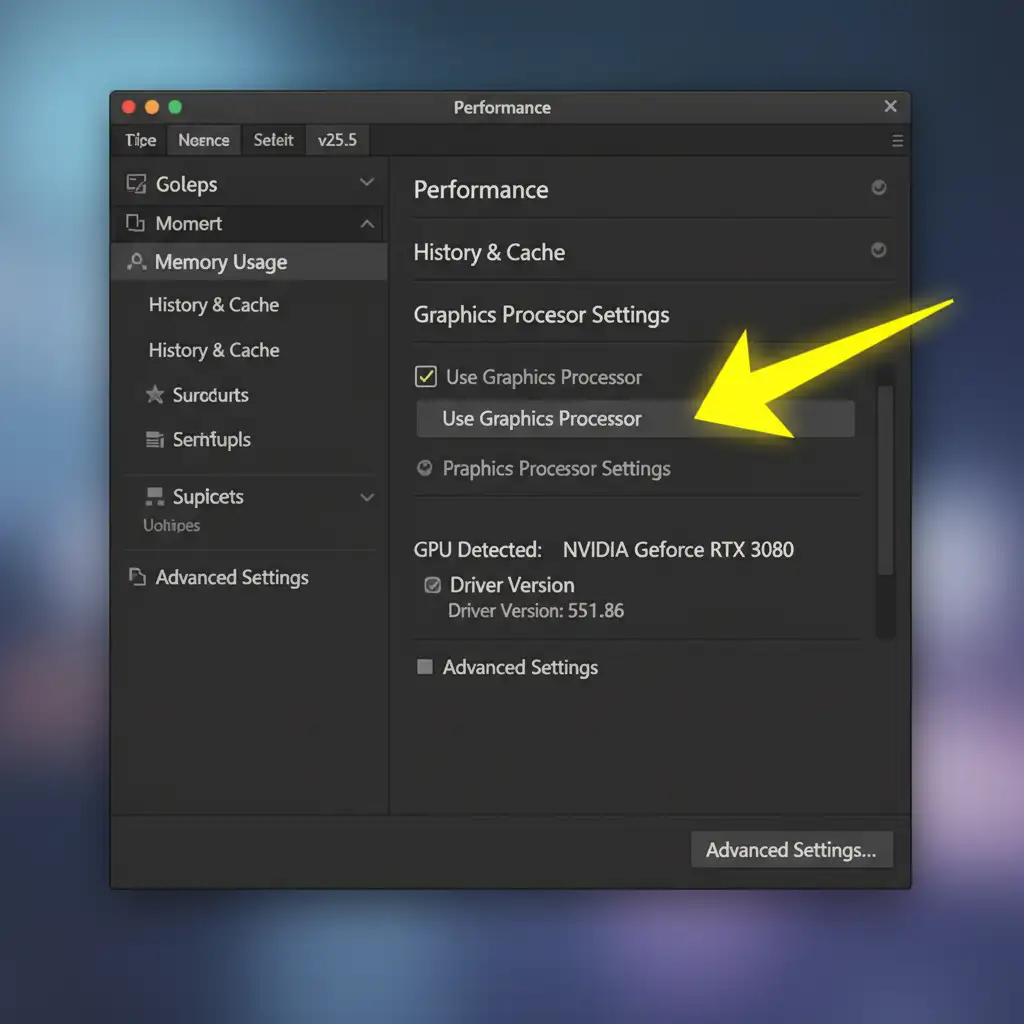
Task: Click the Momert sidebar icon
Action: click(135, 224)
